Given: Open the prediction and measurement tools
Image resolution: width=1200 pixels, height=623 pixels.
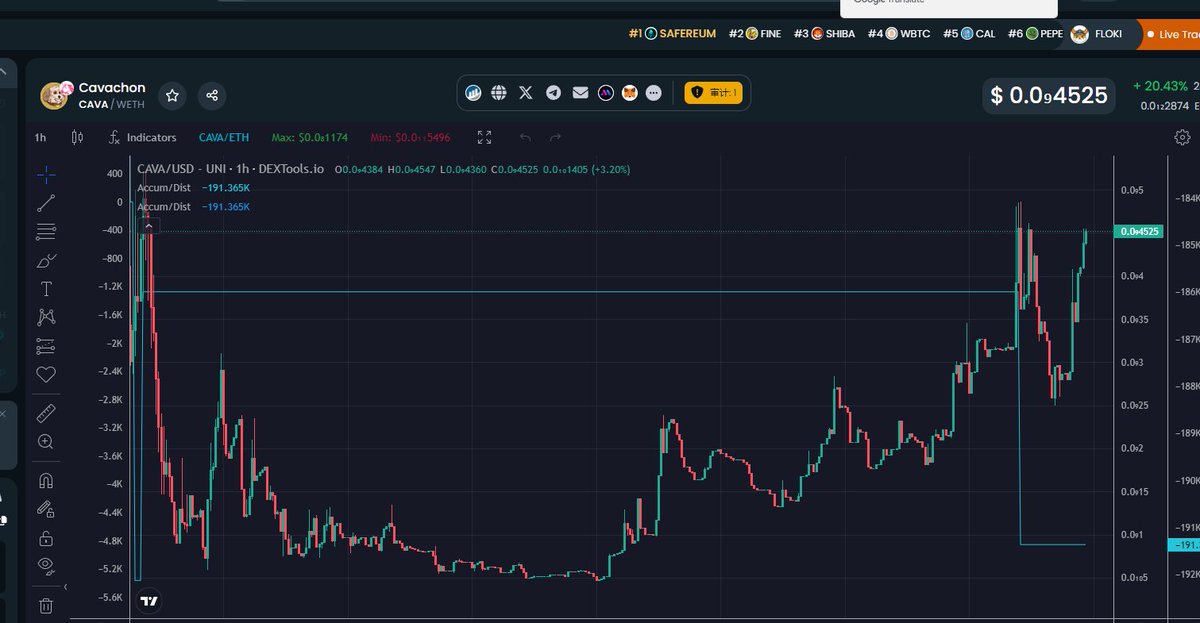Looking at the screenshot, I should tap(45, 346).
